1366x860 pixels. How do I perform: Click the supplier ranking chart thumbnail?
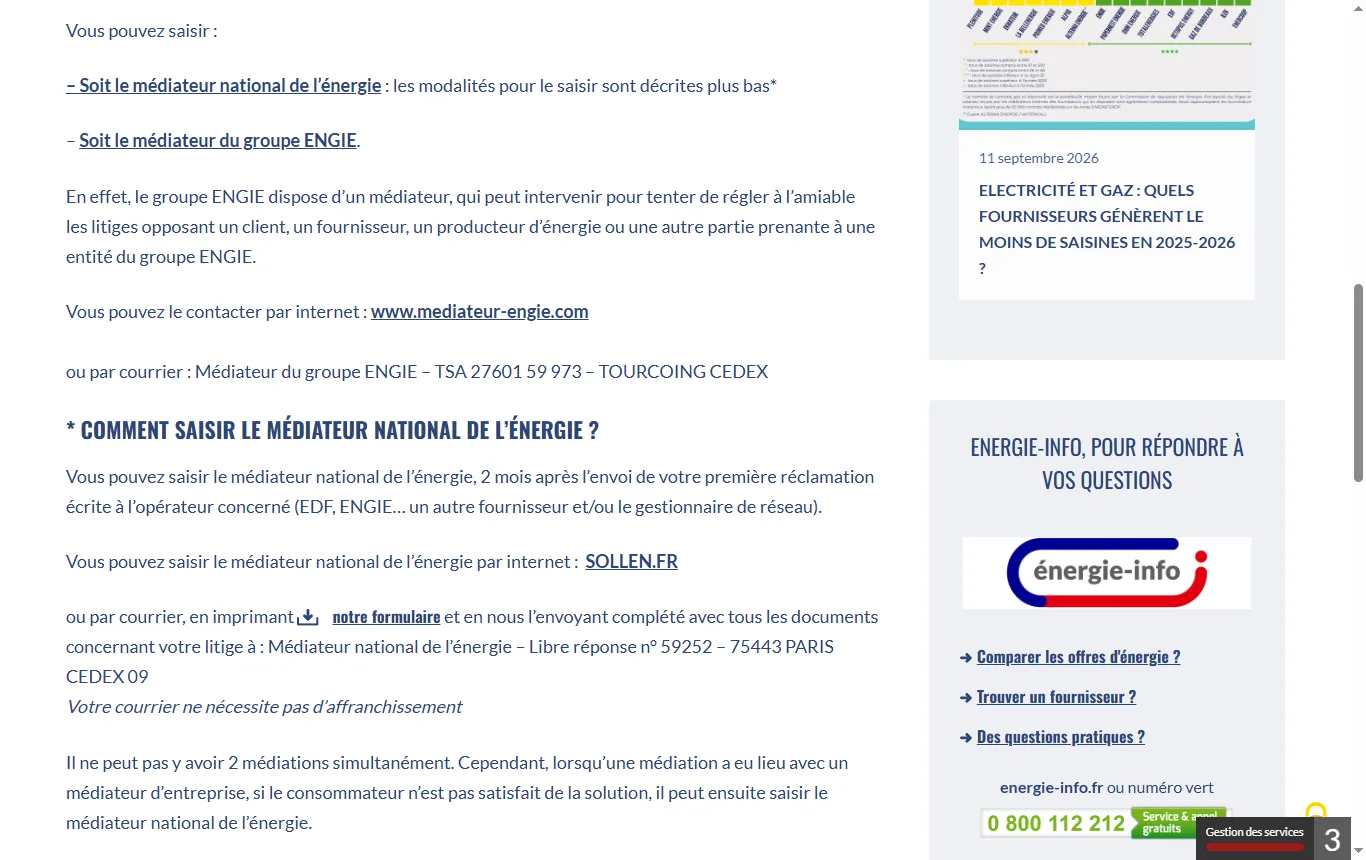(1107, 64)
